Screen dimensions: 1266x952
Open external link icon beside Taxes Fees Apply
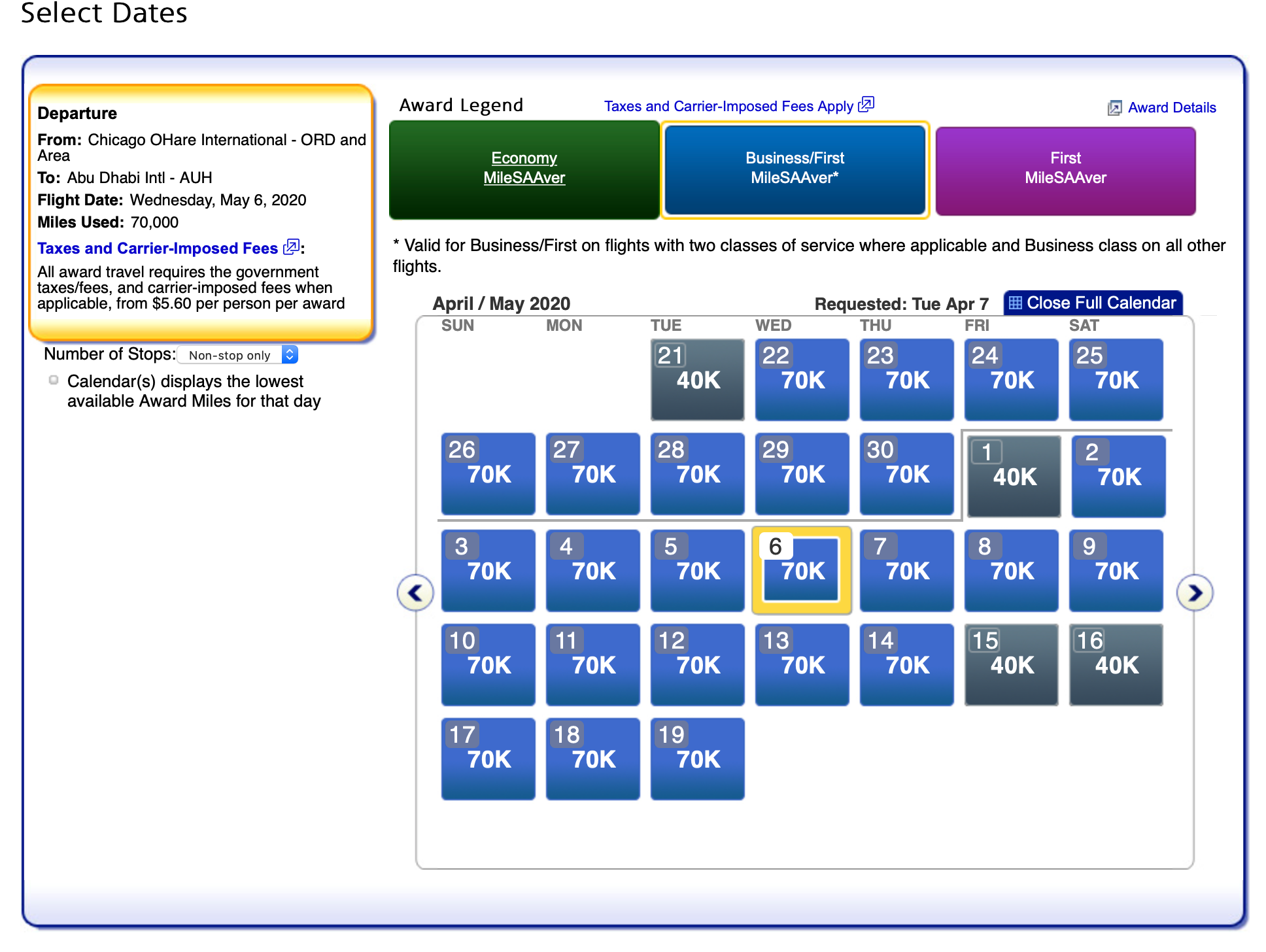coord(866,105)
